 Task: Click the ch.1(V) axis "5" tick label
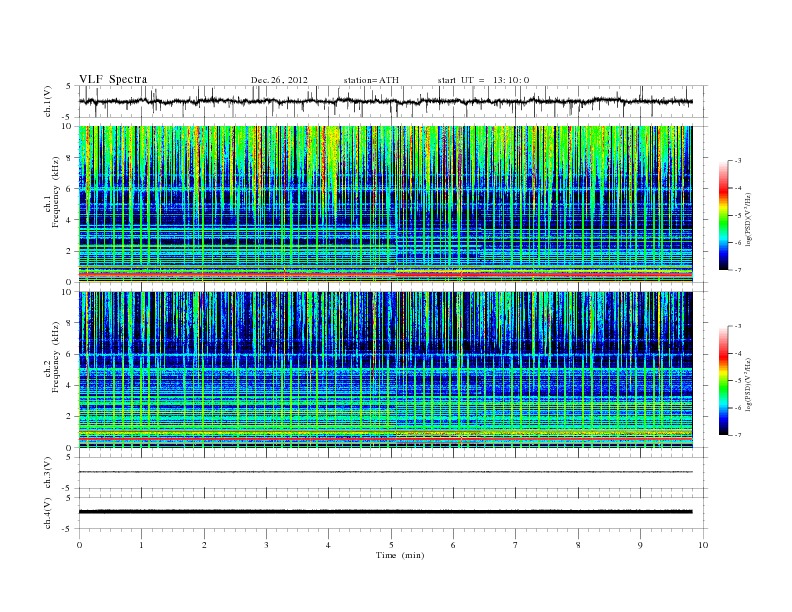(69, 86)
